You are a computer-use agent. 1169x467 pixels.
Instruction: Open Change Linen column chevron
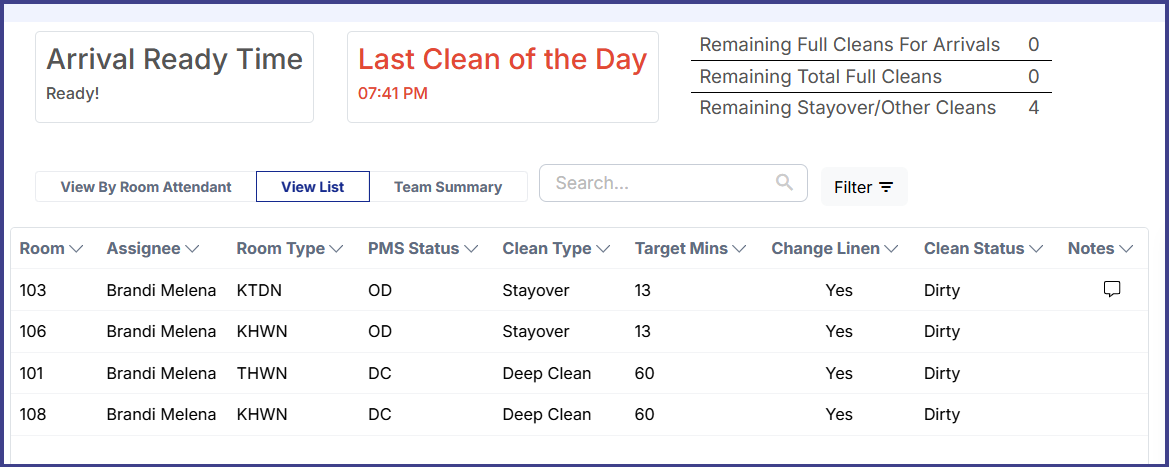coord(891,249)
